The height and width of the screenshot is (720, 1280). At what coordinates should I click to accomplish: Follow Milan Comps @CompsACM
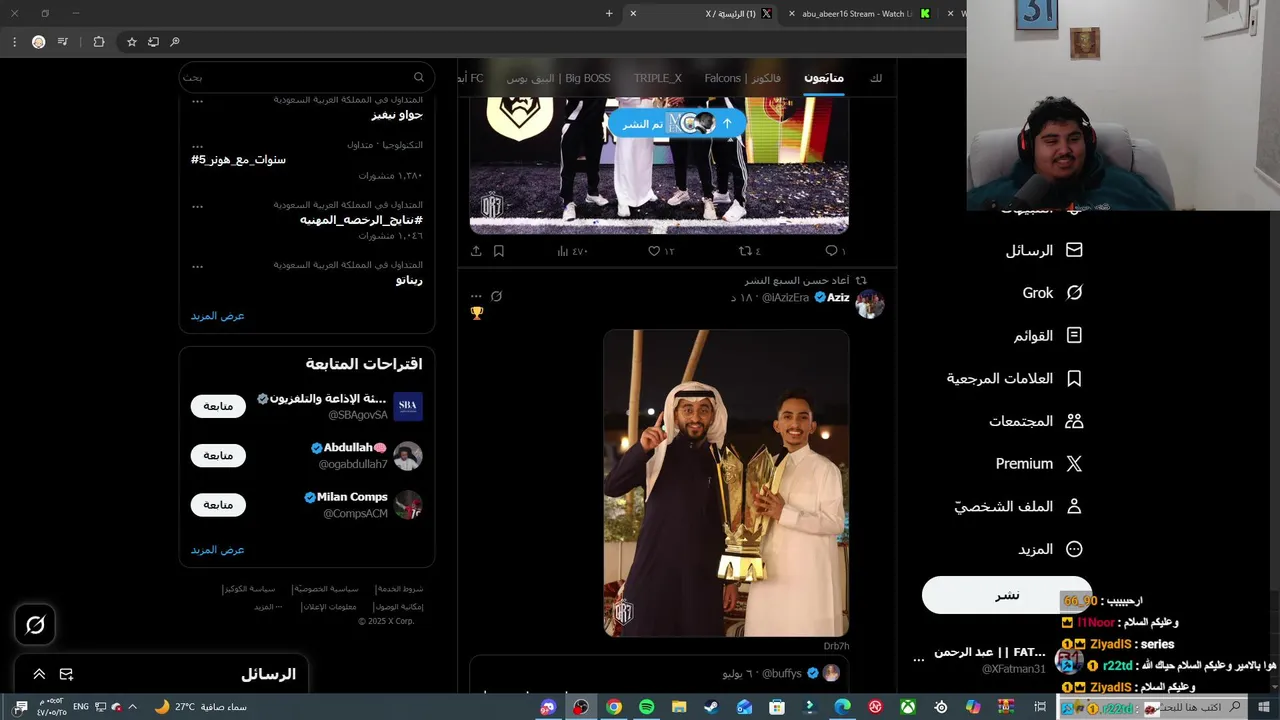point(218,505)
